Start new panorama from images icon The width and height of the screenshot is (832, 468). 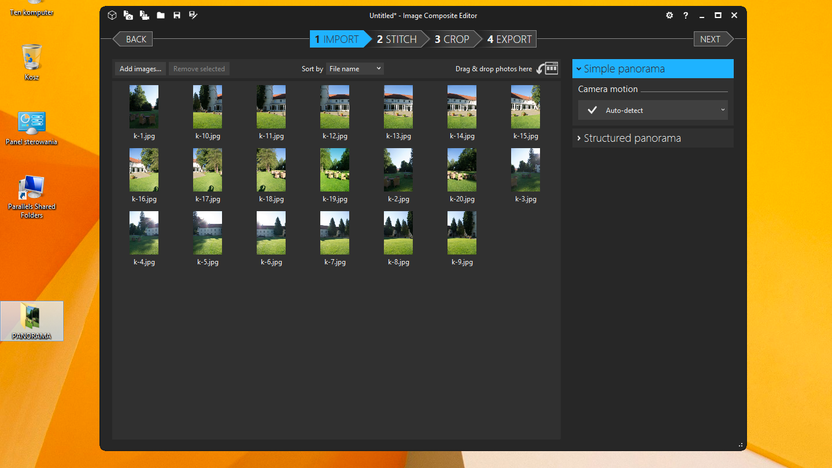coord(128,15)
